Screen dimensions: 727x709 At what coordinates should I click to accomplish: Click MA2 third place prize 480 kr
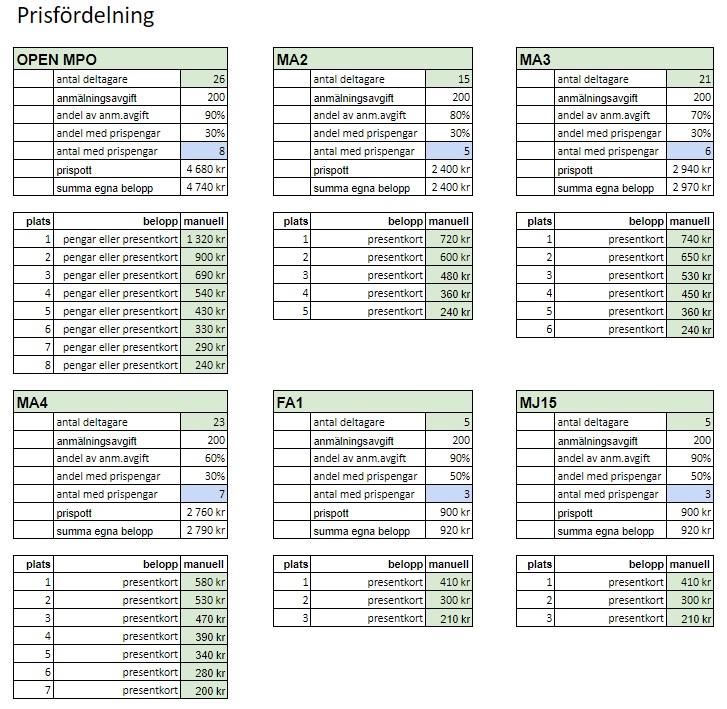pos(448,275)
